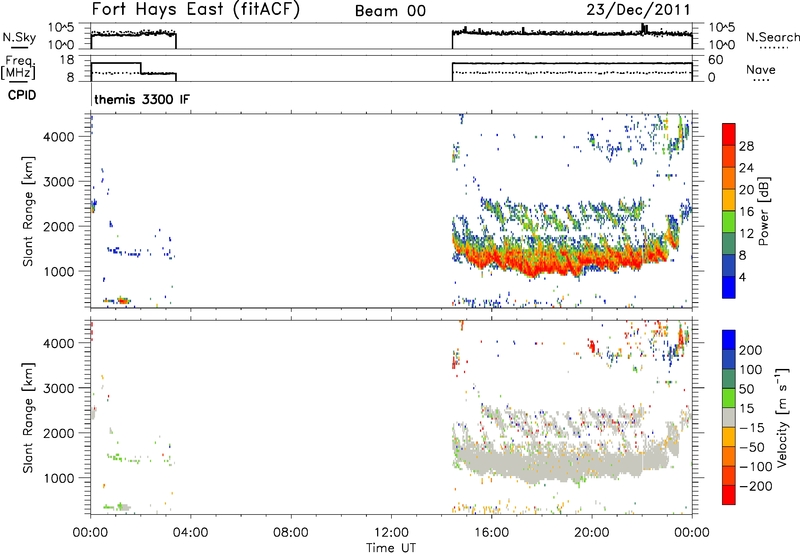Image resolution: width=800 pixels, height=554 pixels.
Task: Pick the yellow velocity segment between -50 and -15
Action: tap(729, 437)
